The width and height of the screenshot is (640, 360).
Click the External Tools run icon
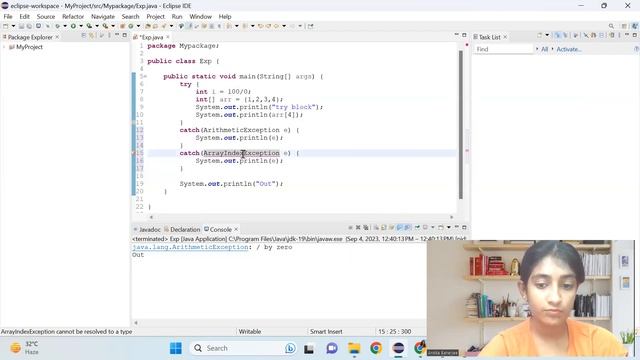[x=105, y=26]
